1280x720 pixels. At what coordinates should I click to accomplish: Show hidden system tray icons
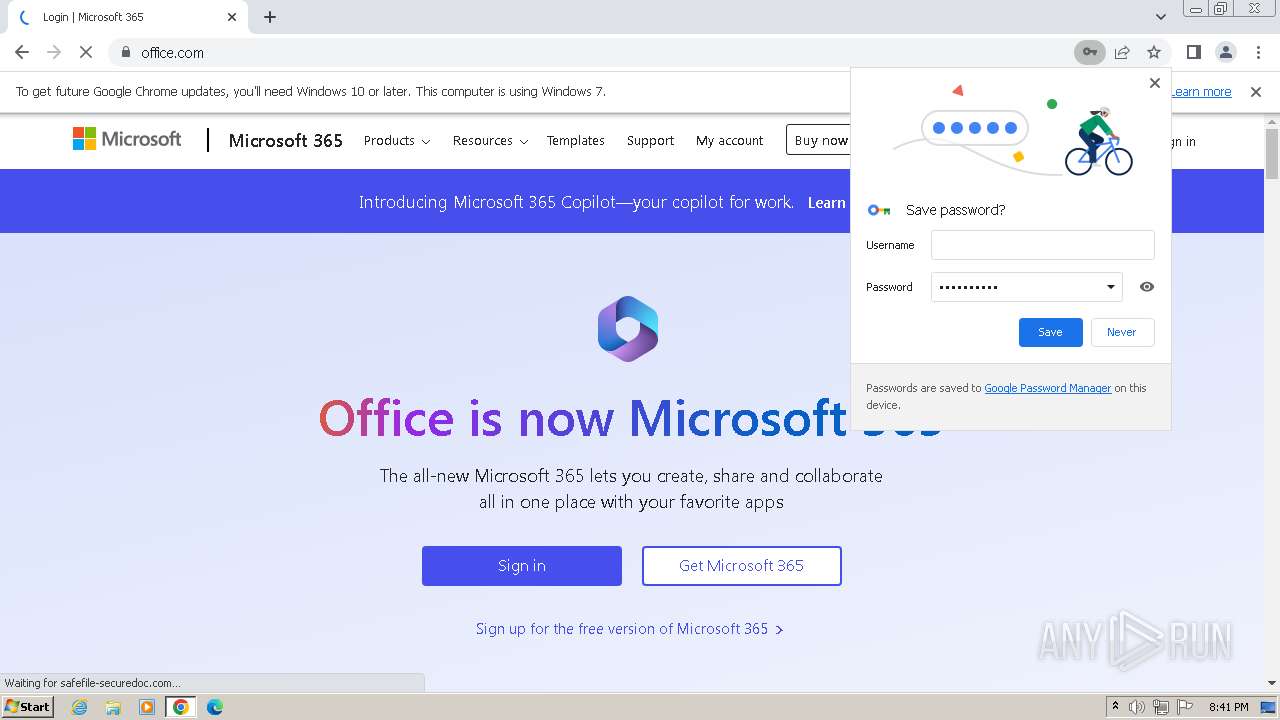pyautogui.click(x=1115, y=707)
